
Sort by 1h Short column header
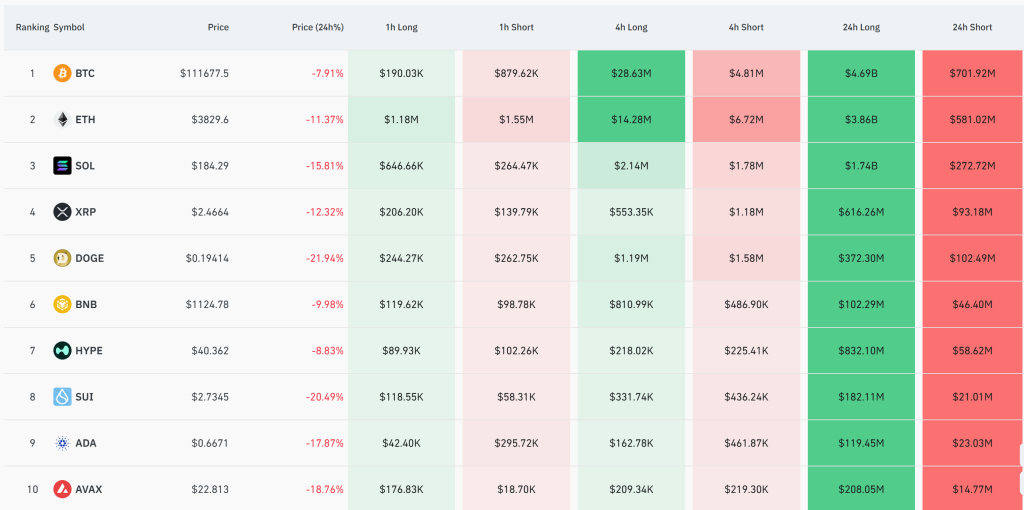point(516,27)
